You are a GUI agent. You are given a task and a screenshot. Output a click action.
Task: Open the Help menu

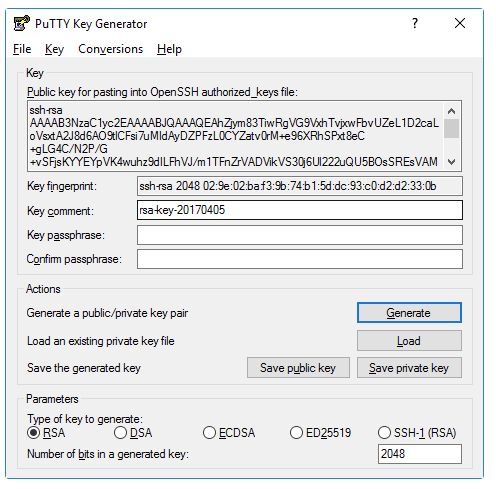pyautogui.click(x=169, y=49)
